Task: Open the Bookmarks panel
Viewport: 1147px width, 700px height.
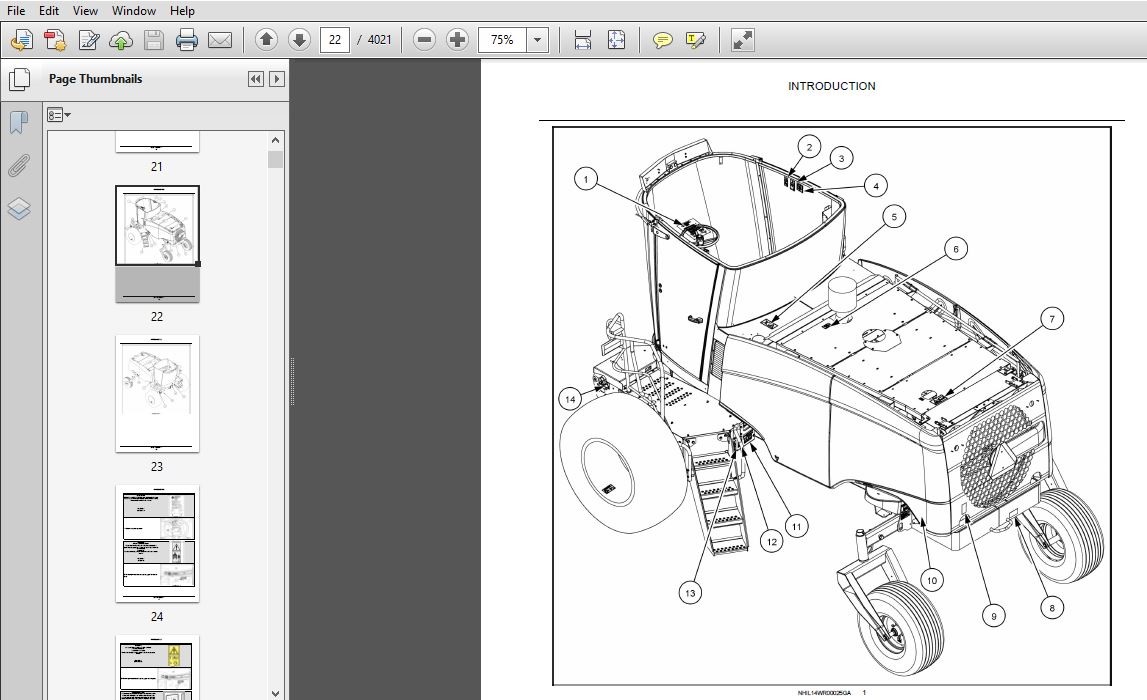Action: (19, 121)
